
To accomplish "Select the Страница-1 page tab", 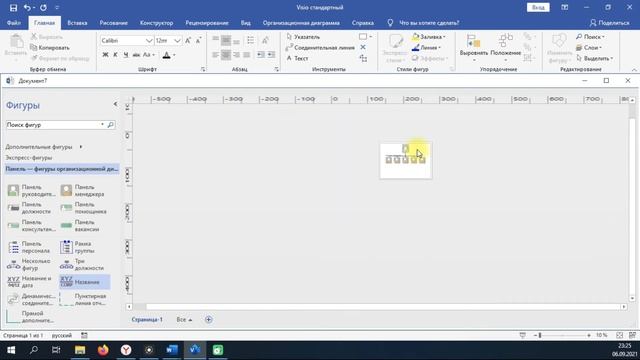I will (147, 320).
